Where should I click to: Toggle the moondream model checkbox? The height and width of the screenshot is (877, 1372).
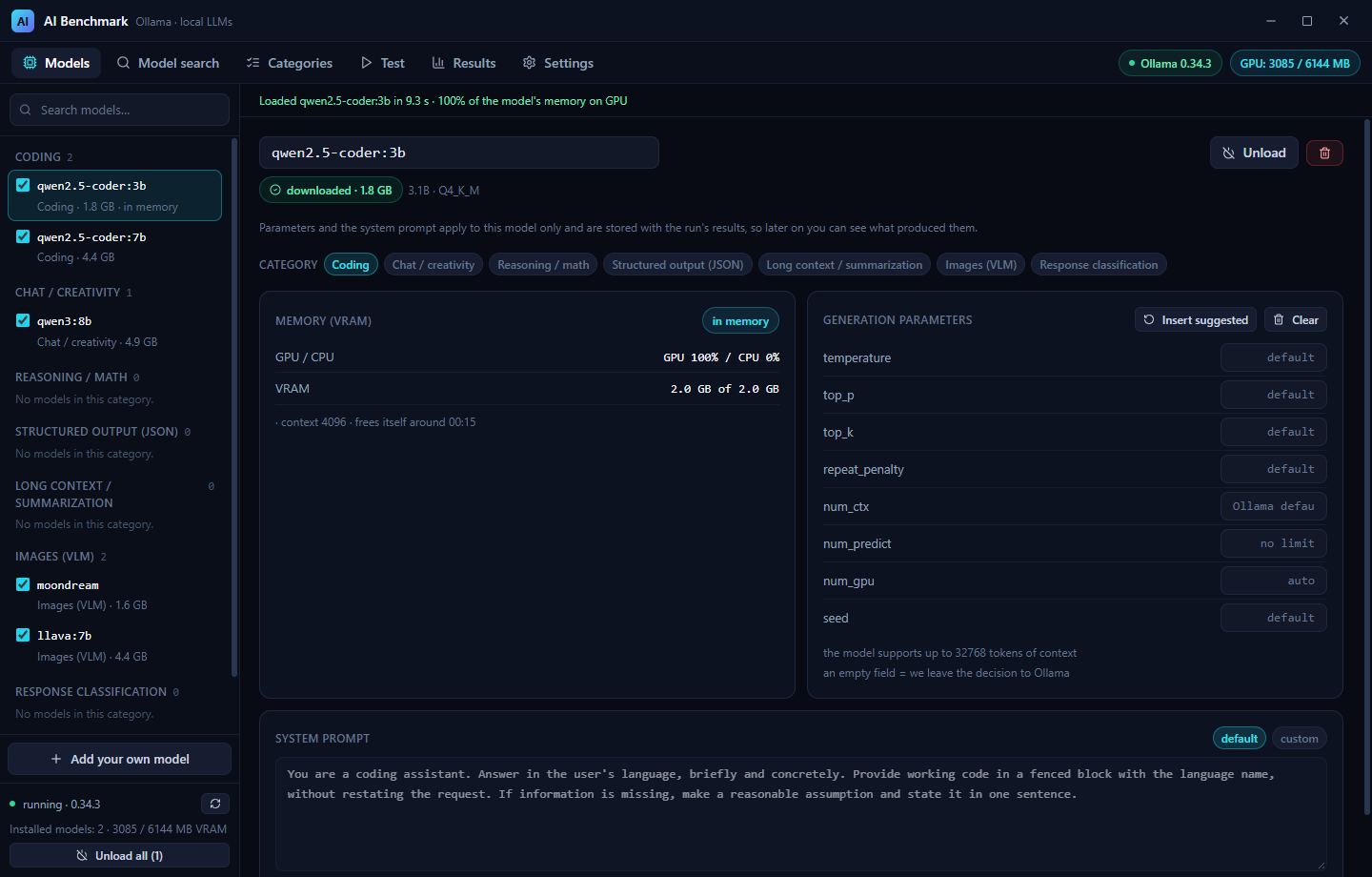click(x=23, y=584)
